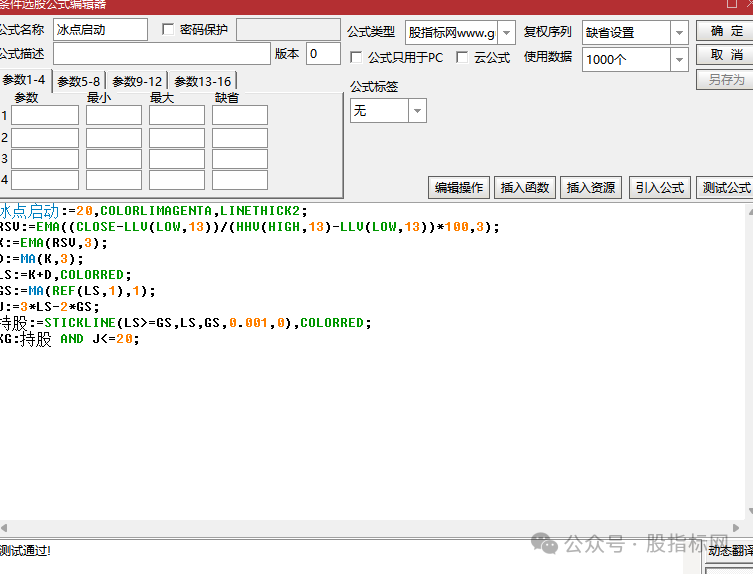Click the editor's scroll-left arrow
The image size is (753, 574).
tap(4, 528)
